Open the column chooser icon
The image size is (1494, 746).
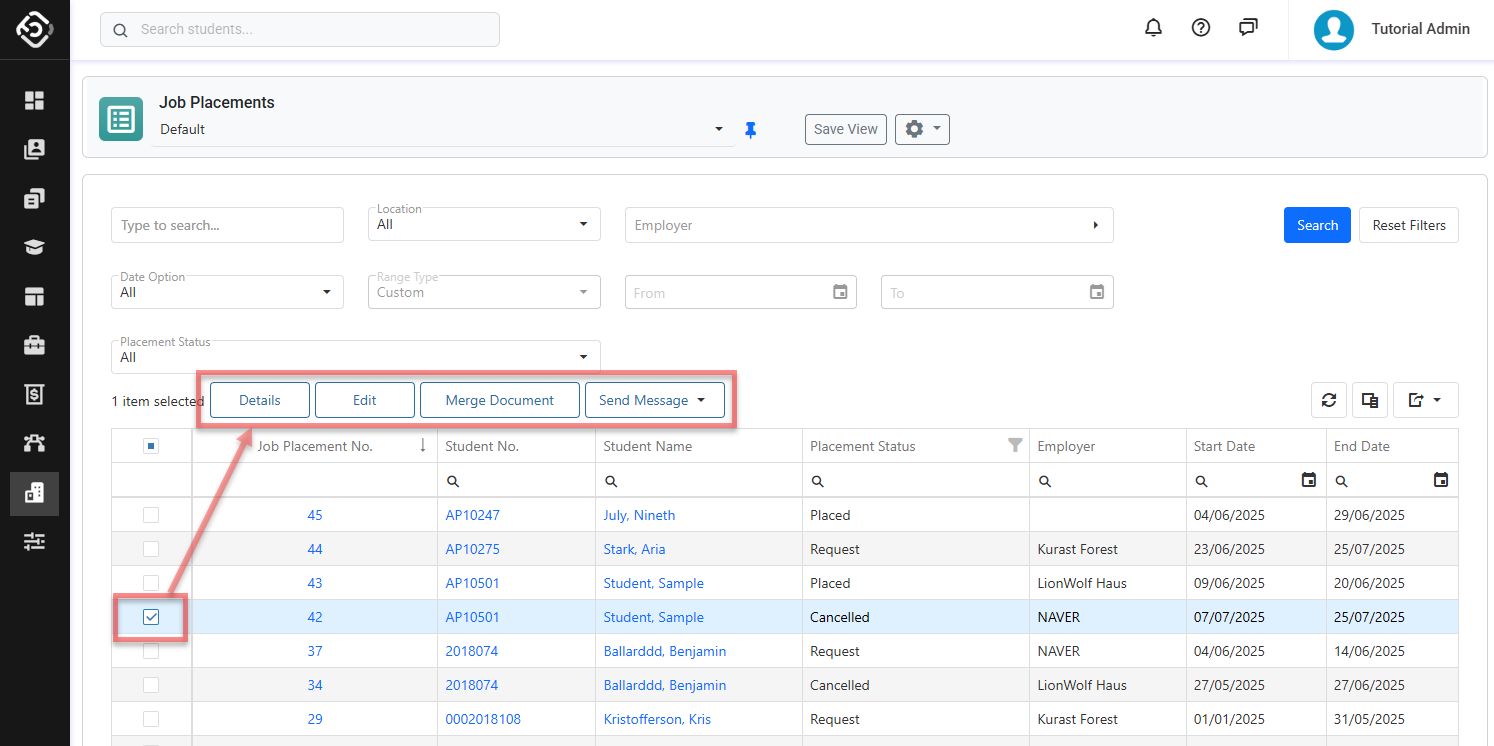click(1370, 400)
